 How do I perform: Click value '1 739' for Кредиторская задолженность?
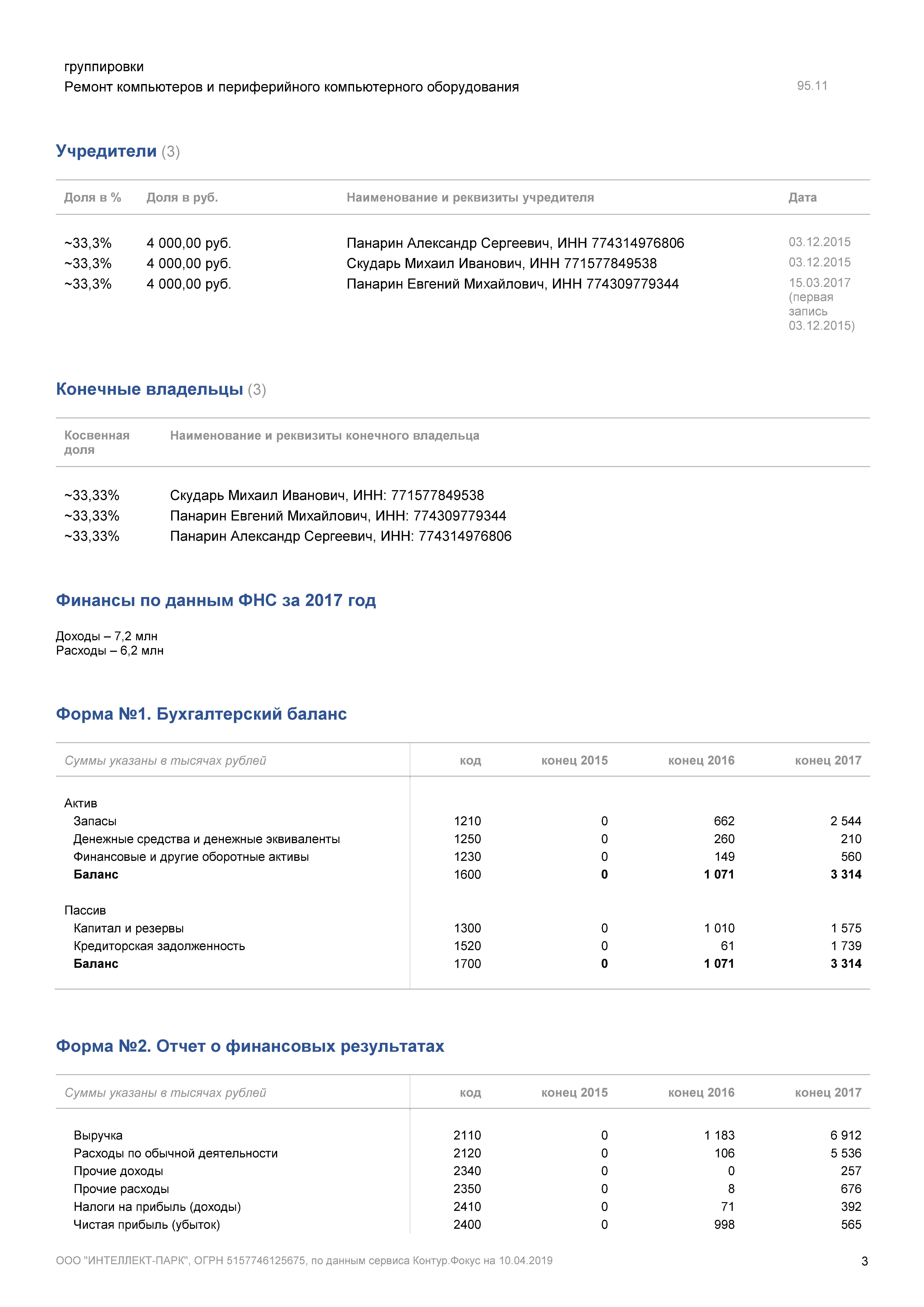pyautogui.click(x=846, y=946)
